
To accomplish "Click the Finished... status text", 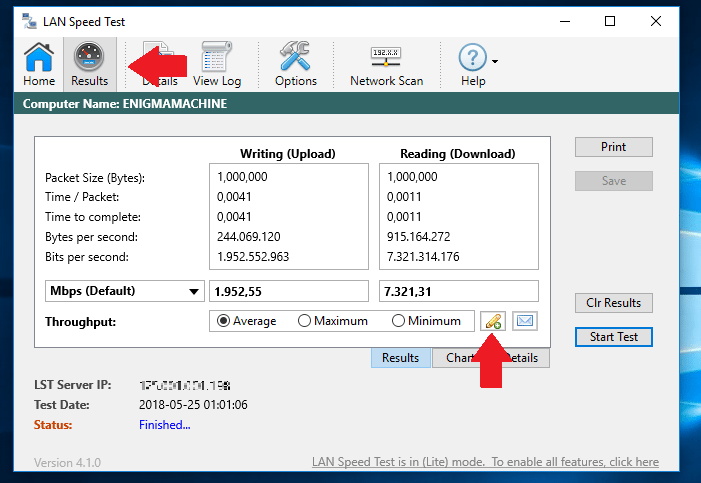I will pos(165,425).
